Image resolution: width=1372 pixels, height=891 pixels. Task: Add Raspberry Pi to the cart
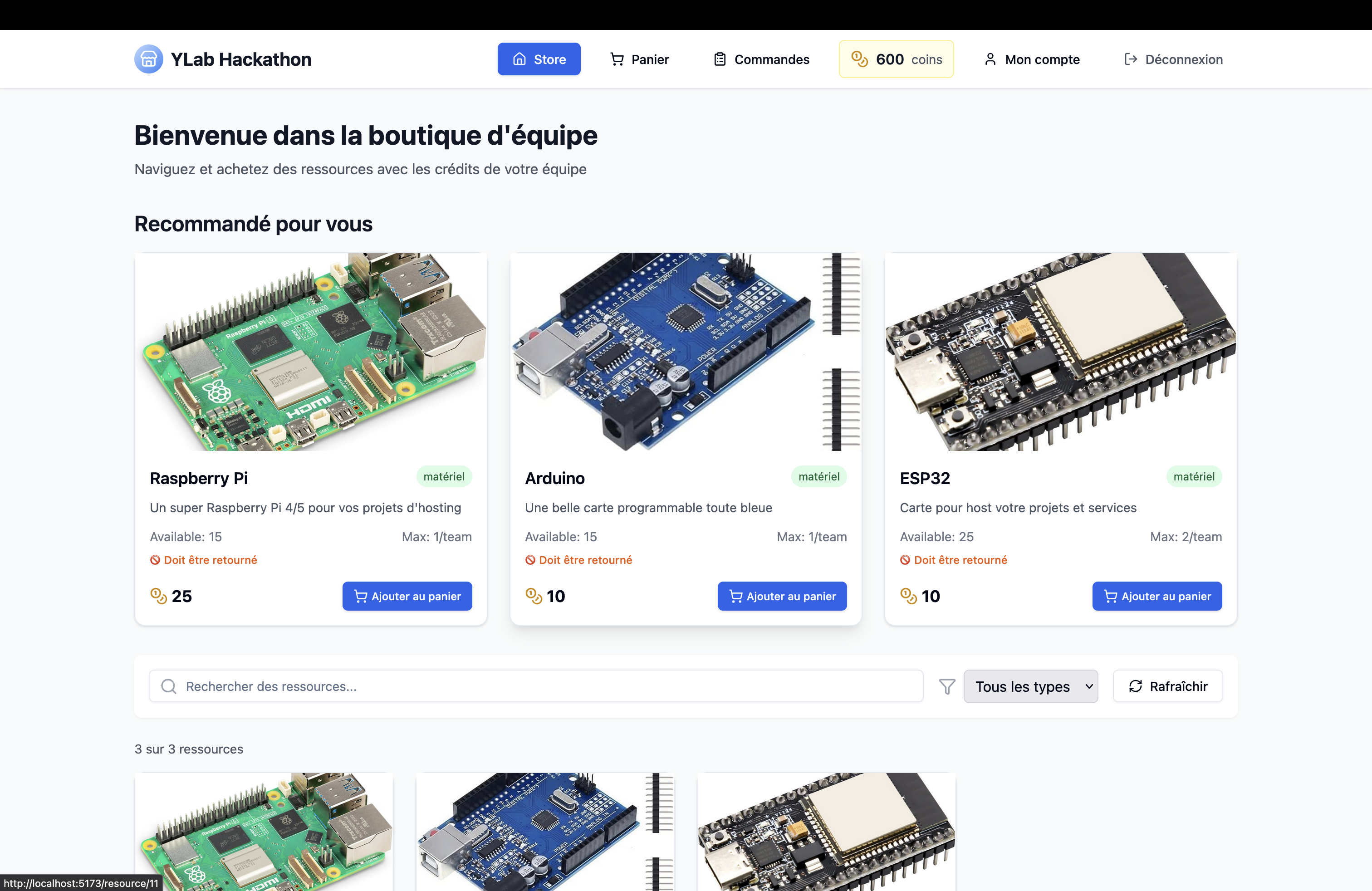[x=407, y=596]
